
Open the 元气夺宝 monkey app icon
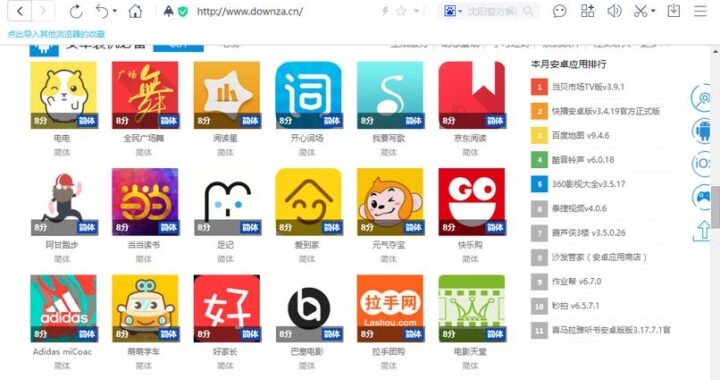tap(390, 202)
